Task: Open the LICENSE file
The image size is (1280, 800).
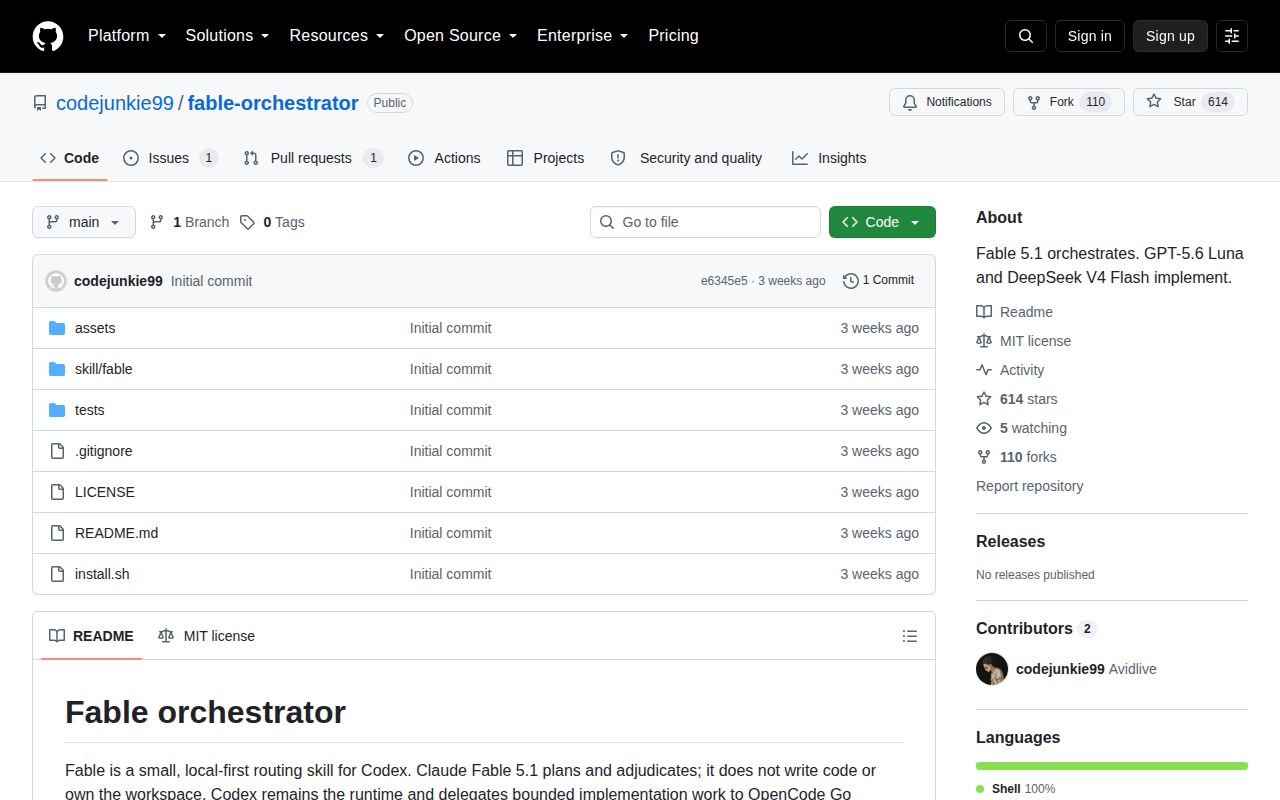Action: tap(105, 492)
